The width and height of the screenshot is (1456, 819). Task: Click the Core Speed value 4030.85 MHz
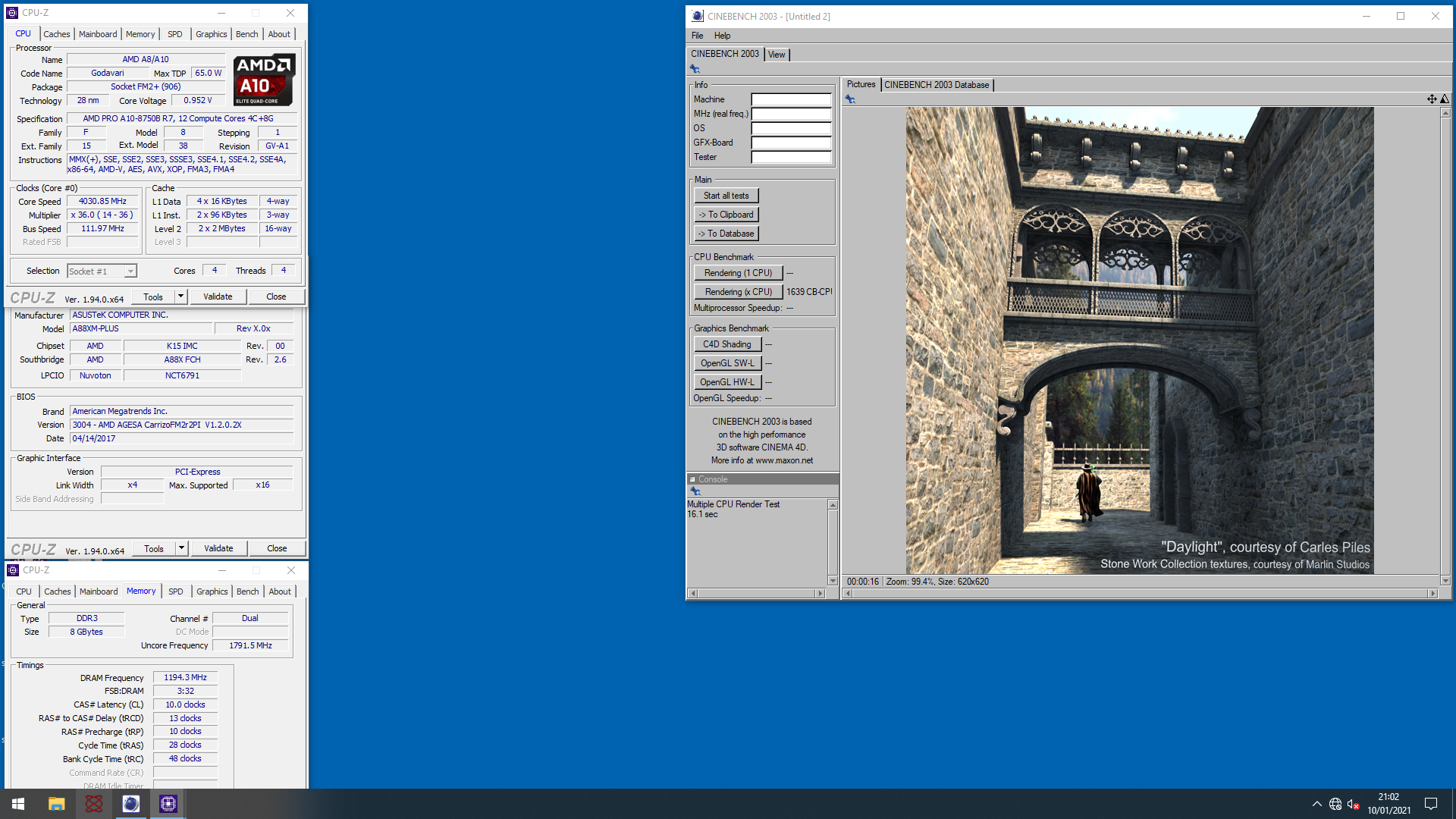coord(102,201)
